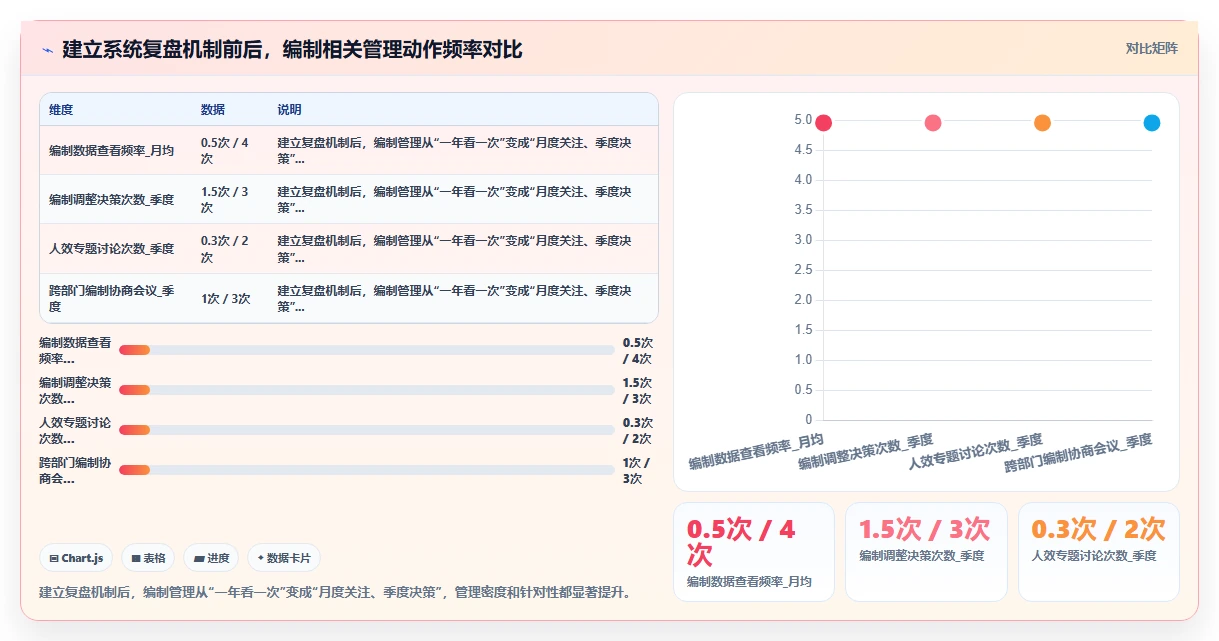Click table value 1次 / 3次
The image size is (1219, 641).
pos(226,298)
